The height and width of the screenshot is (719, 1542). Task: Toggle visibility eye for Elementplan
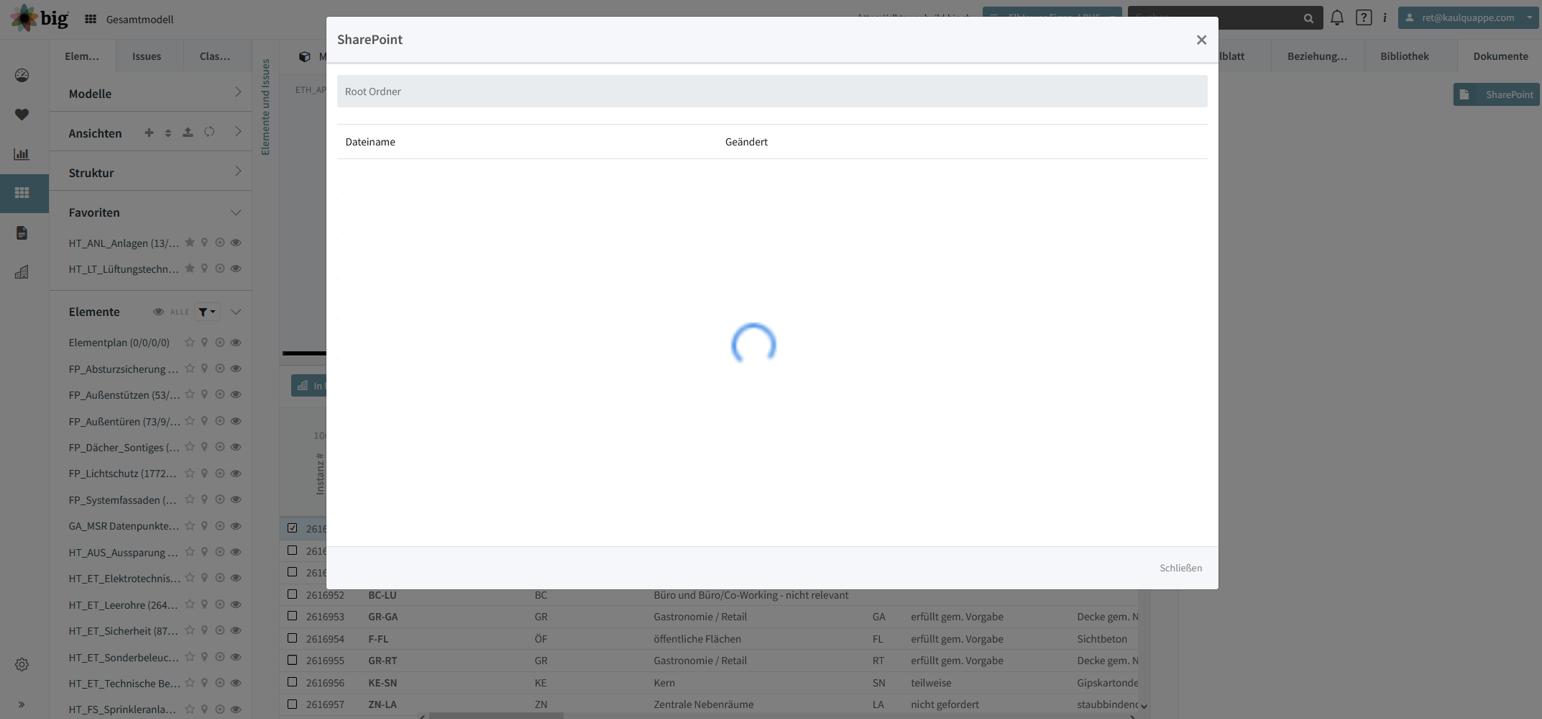(236, 343)
